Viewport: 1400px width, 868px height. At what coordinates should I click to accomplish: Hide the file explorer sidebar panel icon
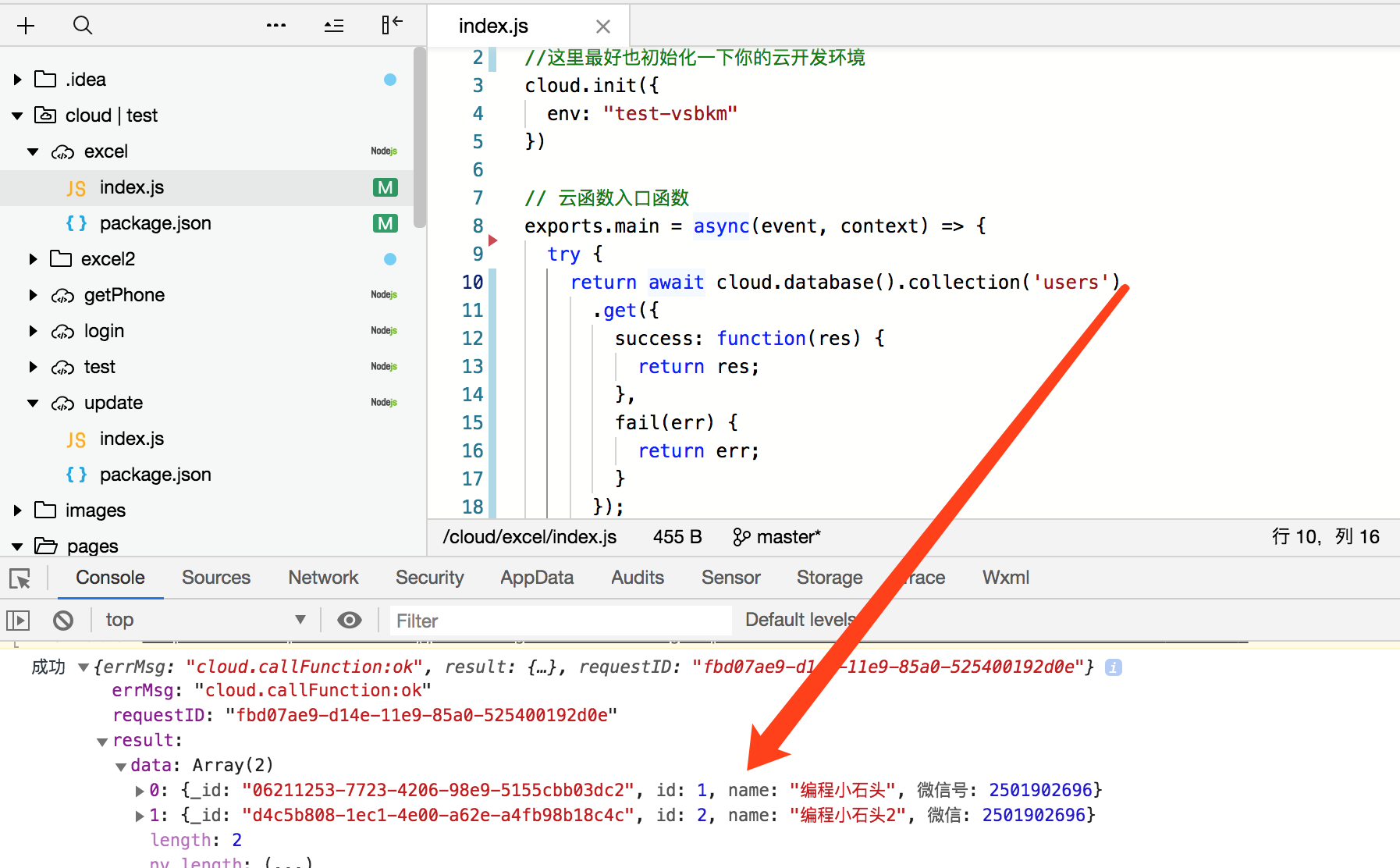tap(392, 25)
